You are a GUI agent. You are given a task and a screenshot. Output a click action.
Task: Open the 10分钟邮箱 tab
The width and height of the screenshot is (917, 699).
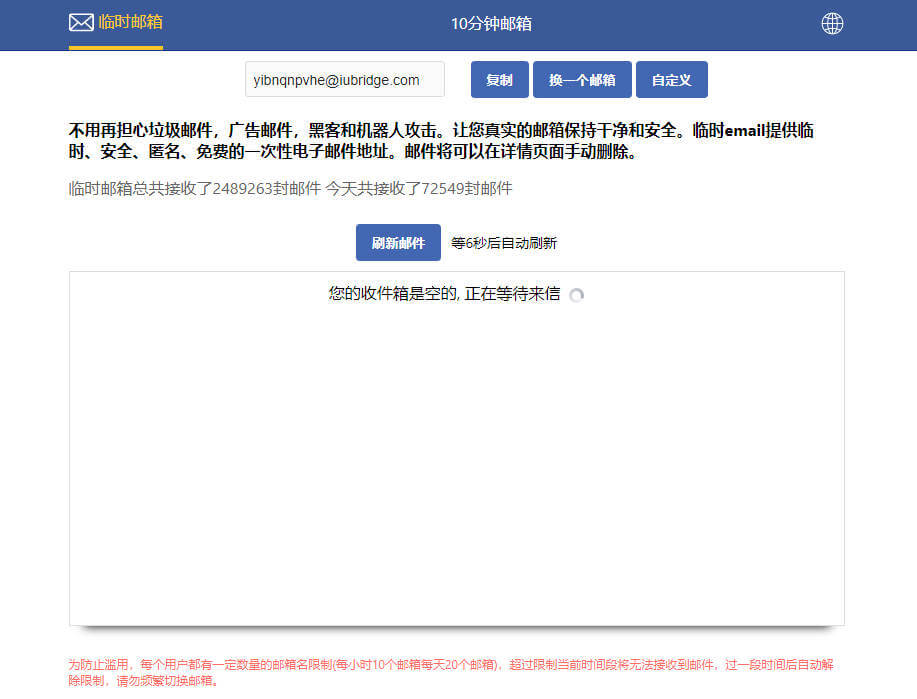pyautogui.click(x=491, y=23)
